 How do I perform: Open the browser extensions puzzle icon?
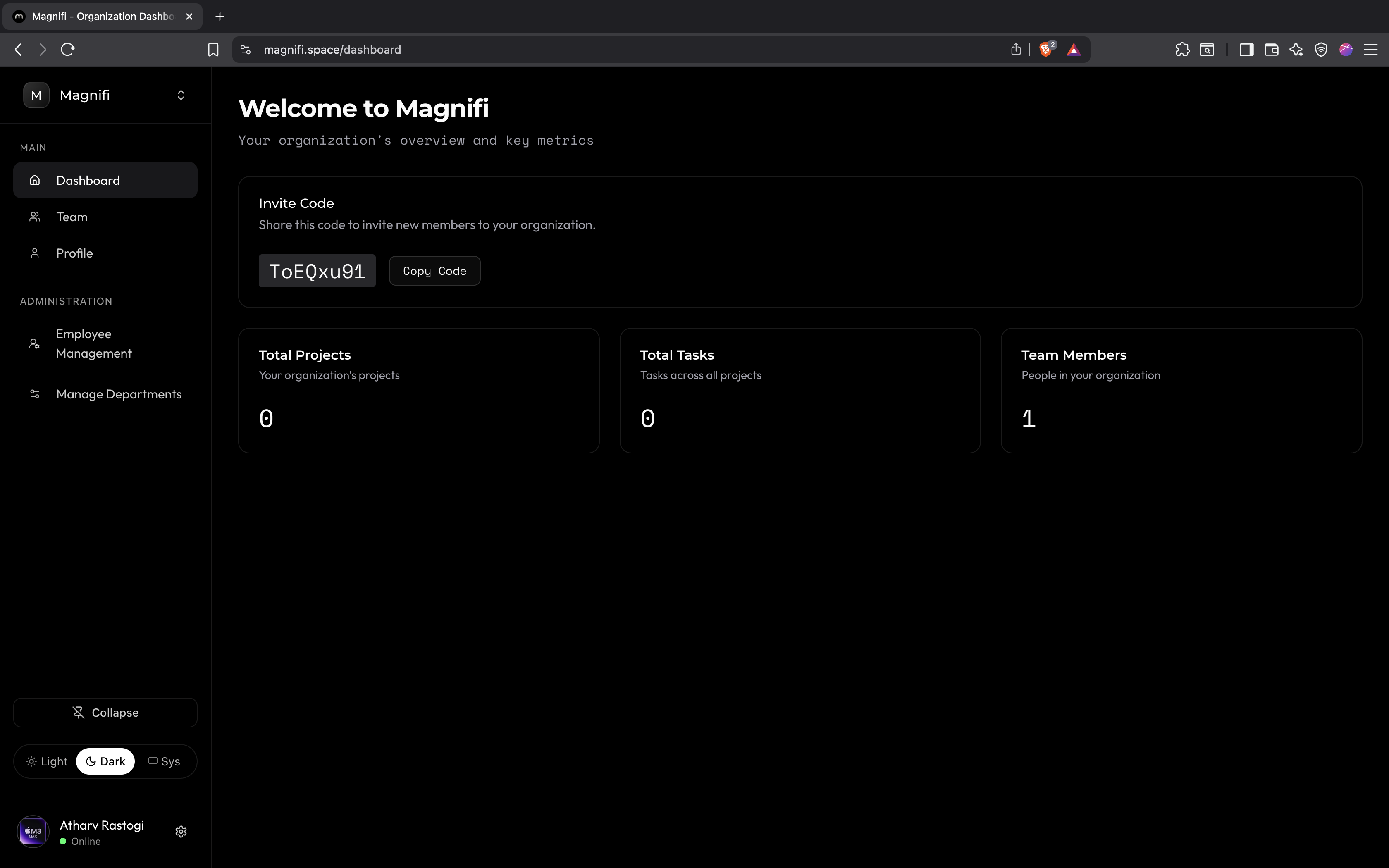(1182, 50)
